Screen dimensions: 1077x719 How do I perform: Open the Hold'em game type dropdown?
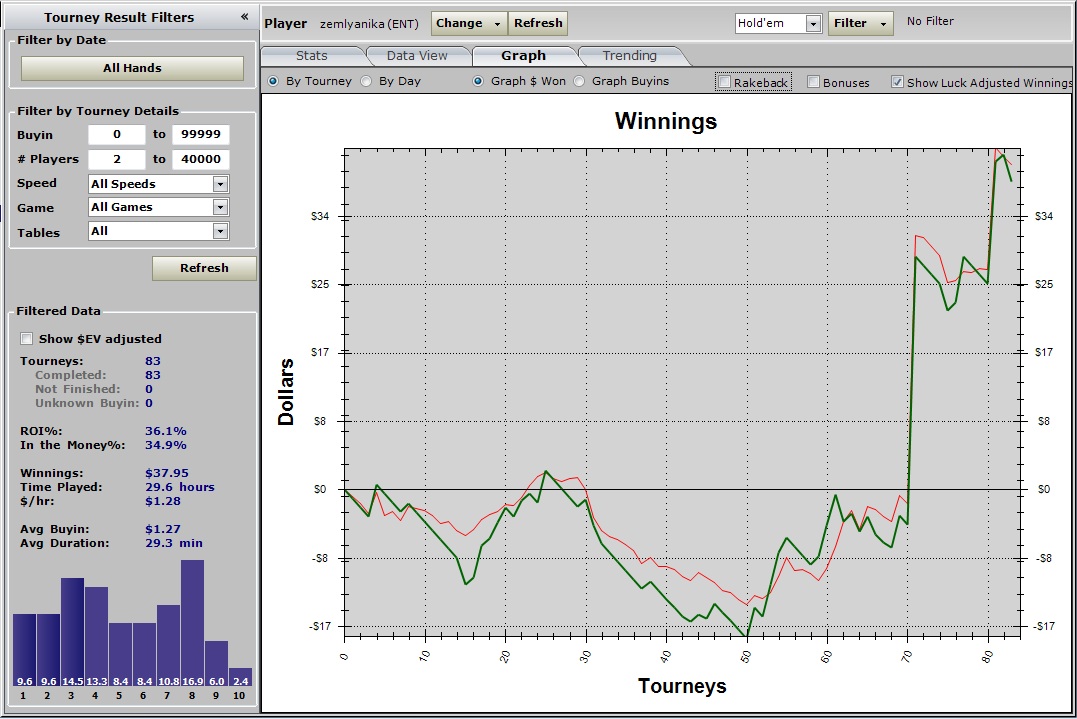point(813,23)
